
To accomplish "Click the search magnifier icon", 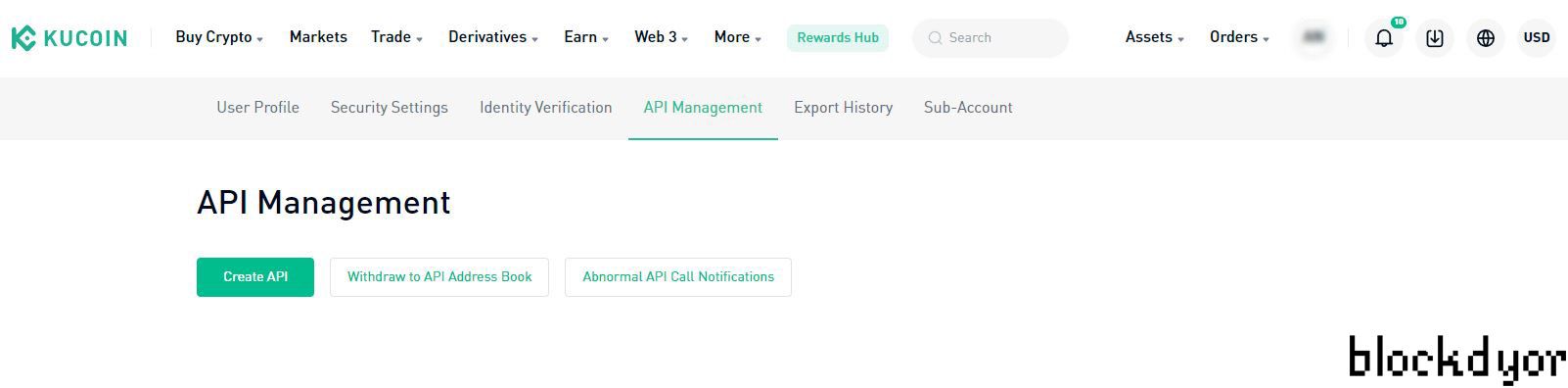I will [935, 37].
